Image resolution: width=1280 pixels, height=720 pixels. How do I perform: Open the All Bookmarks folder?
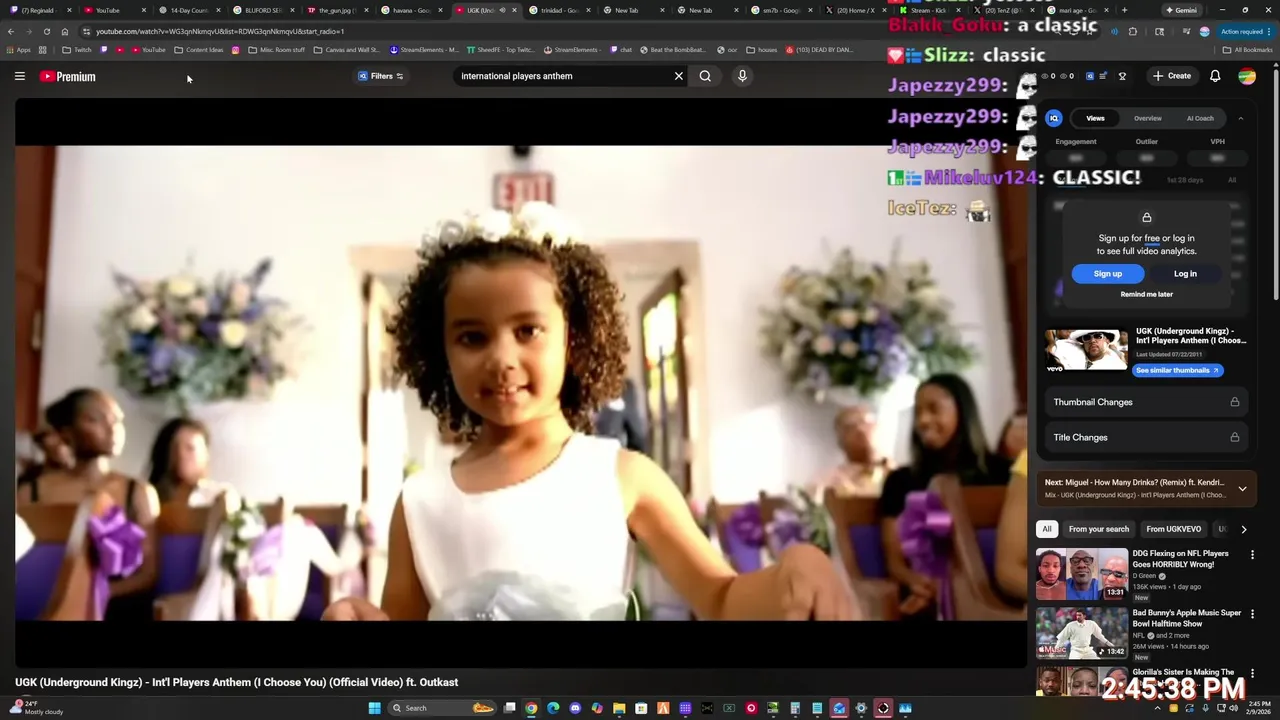click(1248, 49)
